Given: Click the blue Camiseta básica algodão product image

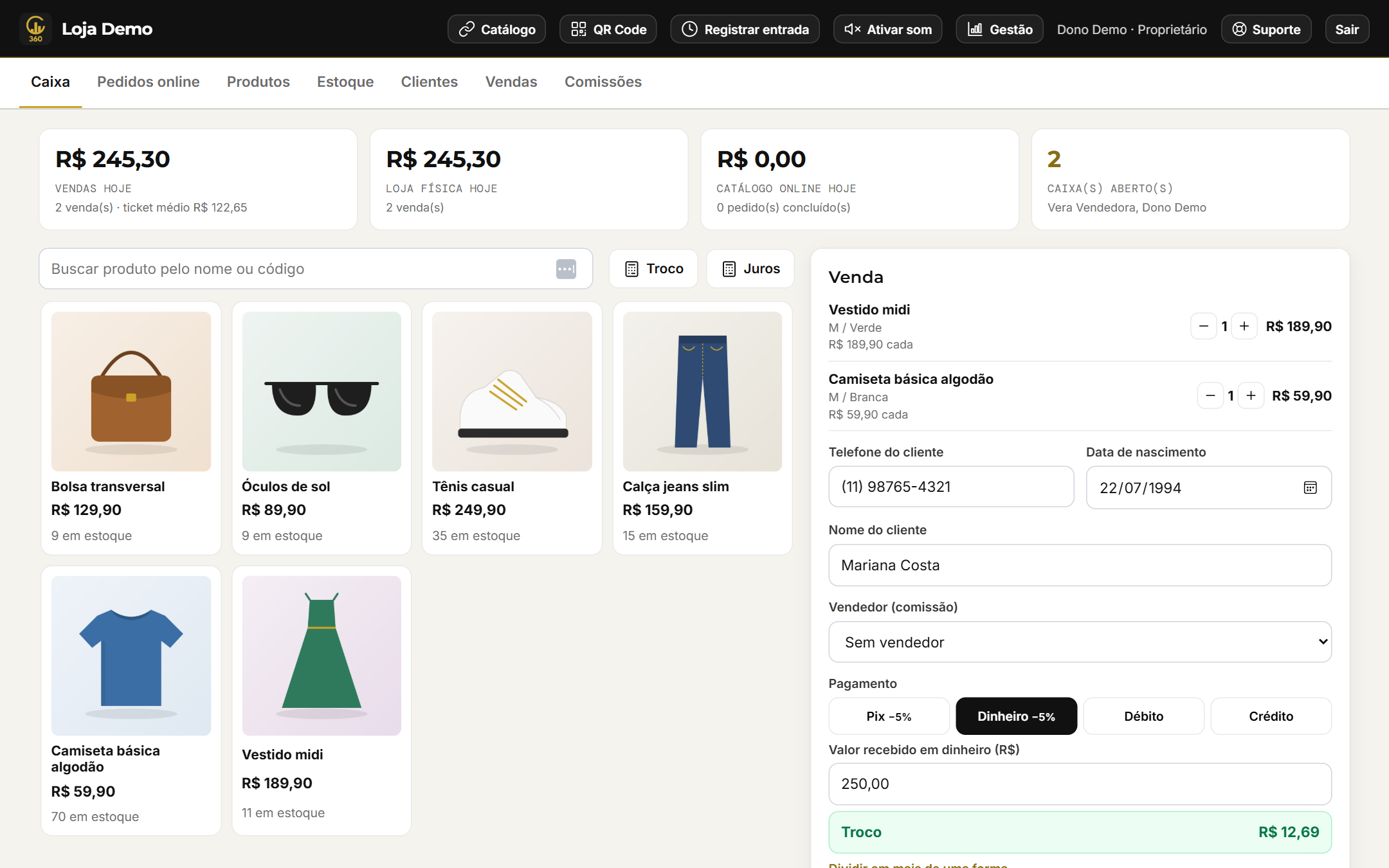Looking at the screenshot, I should pyautogui.click(x=131, y=656).
